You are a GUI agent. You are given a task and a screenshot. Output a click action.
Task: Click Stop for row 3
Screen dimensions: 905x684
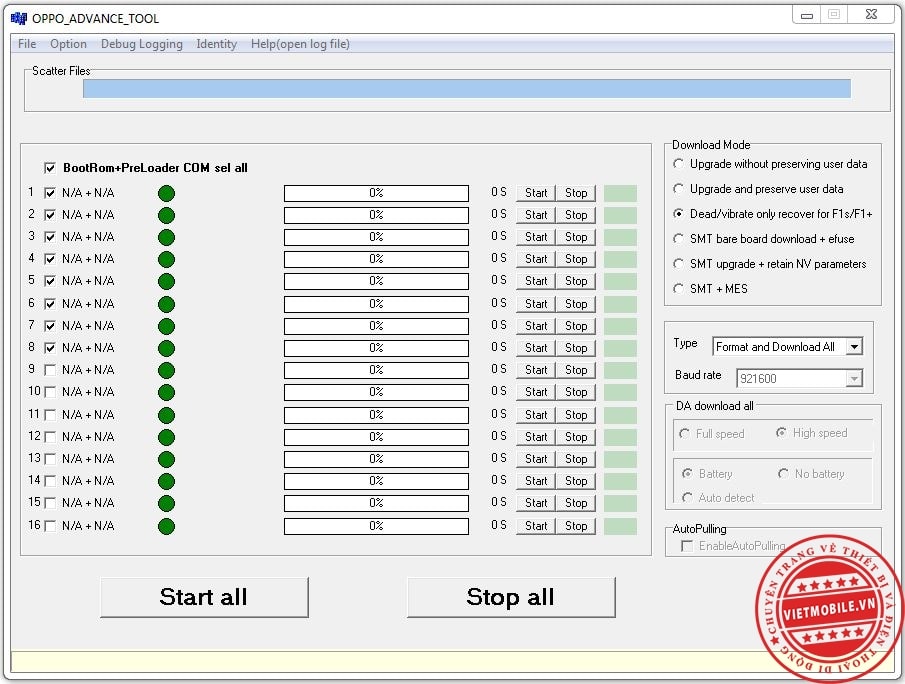[x=576, y=237]
